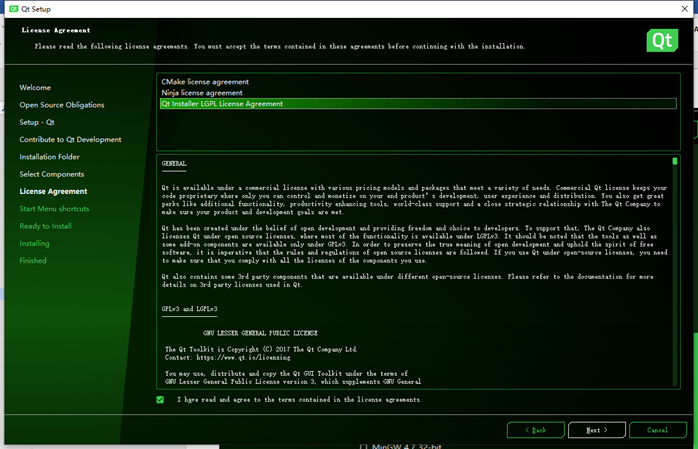
Task: Toggle MinGW 4.7 32-bit checkbox in background window
Action: click(x=364, y=446)
